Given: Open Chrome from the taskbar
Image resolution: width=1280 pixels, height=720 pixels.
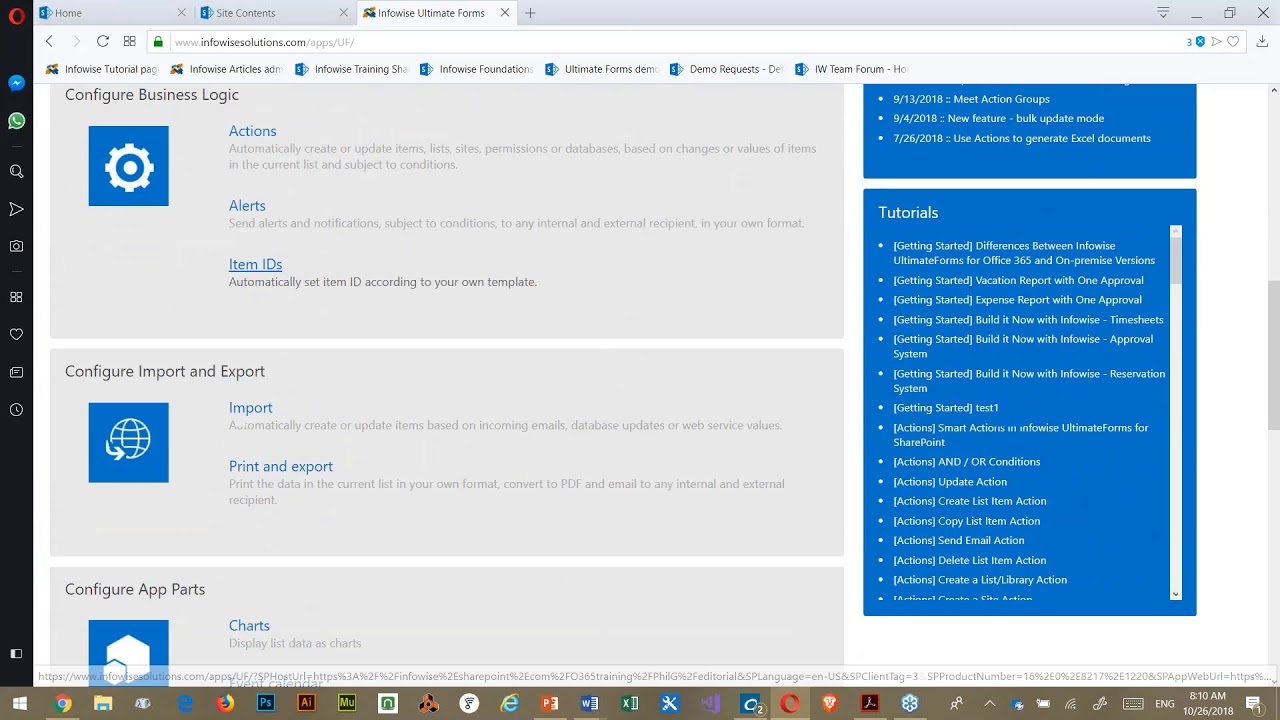Looking at the screenshot, I should (62, 703).
